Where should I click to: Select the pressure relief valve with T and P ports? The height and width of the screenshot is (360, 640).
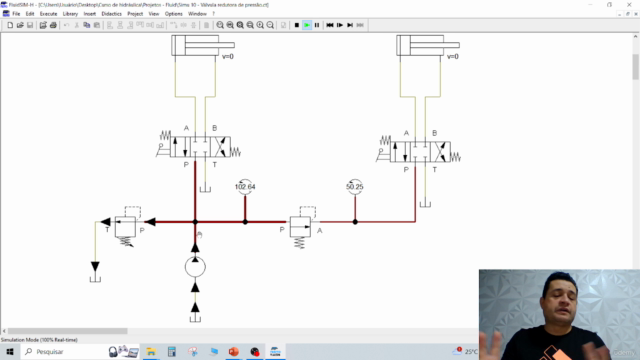click(x=125, y=227)
